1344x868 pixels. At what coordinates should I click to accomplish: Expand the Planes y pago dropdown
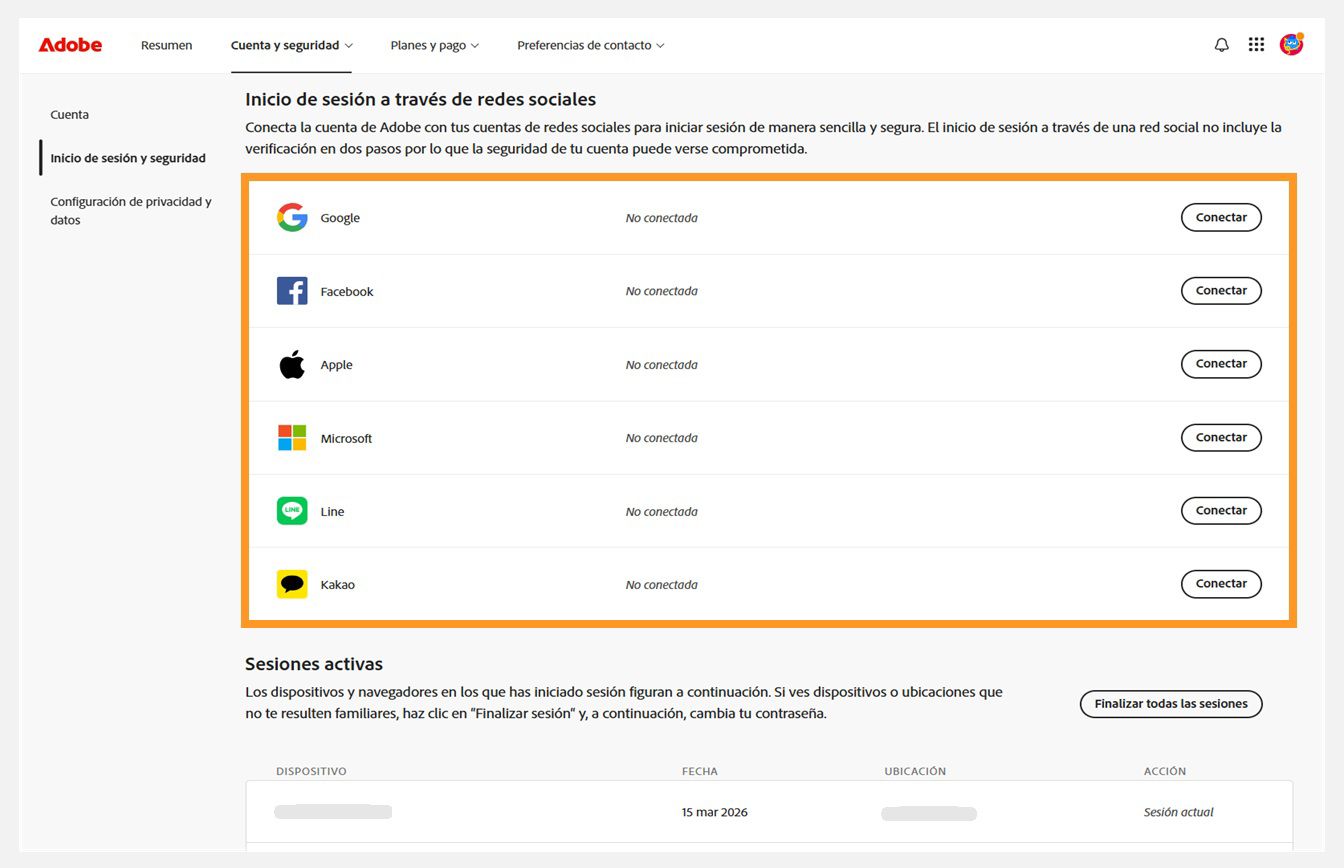pyautogui.click(x=434, y=45)
